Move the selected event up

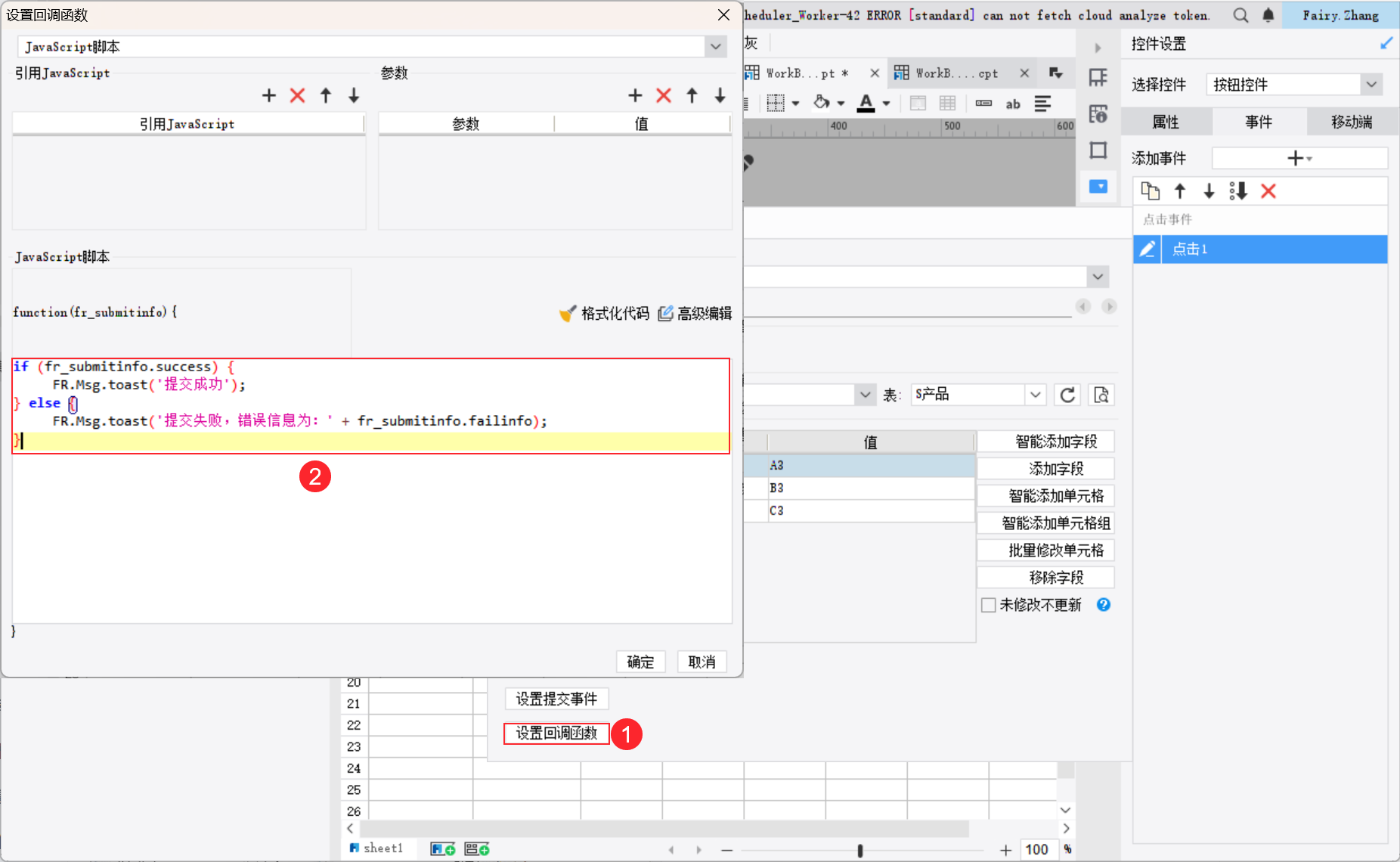pyautogui.click(x=1180, y=191)
